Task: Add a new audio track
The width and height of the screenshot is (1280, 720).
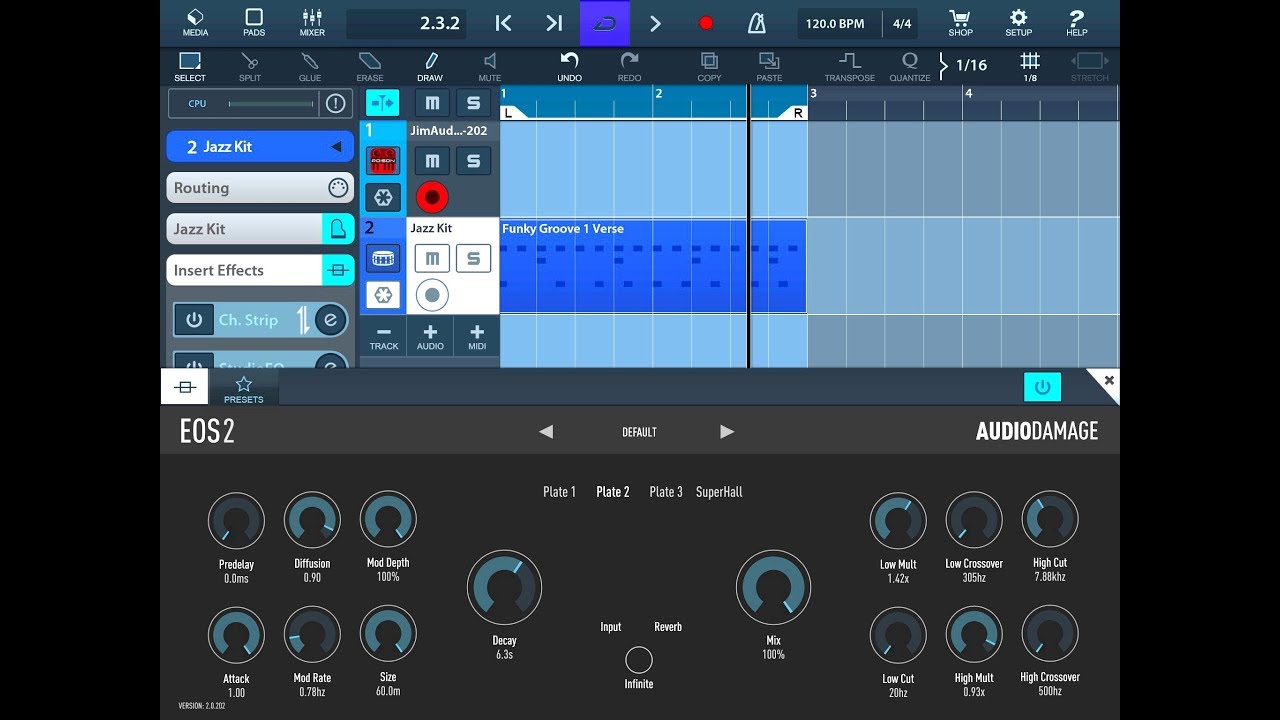Action: [x=430, y=337]
